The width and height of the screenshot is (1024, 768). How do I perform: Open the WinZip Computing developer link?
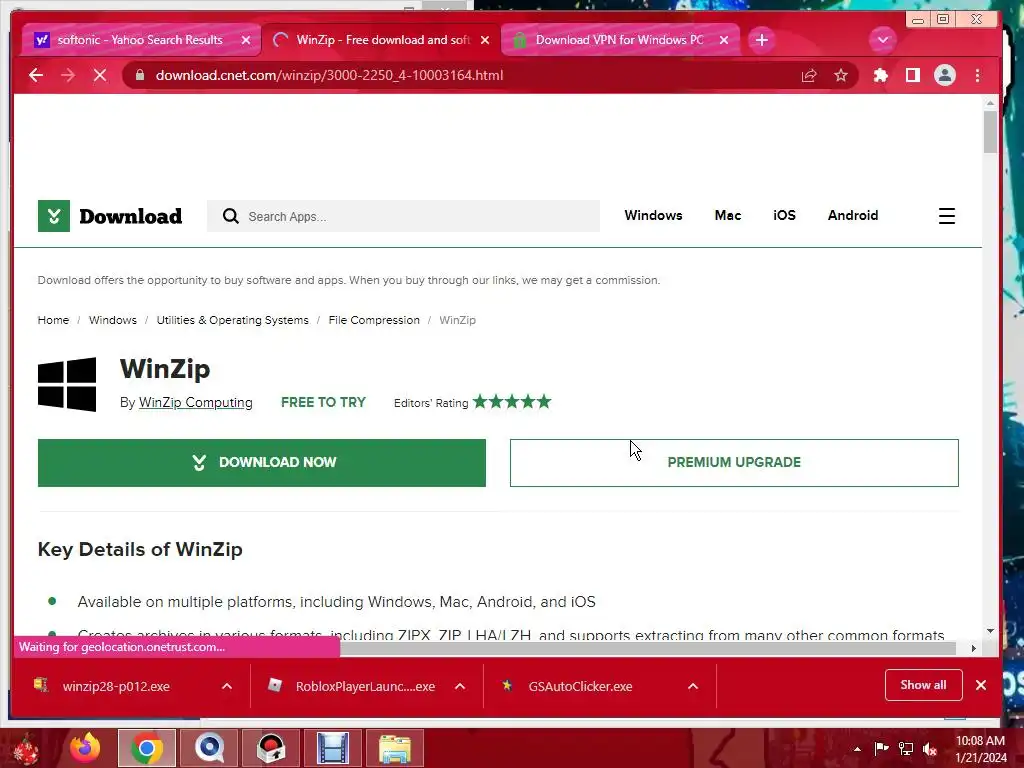click(x=195, y=402)
